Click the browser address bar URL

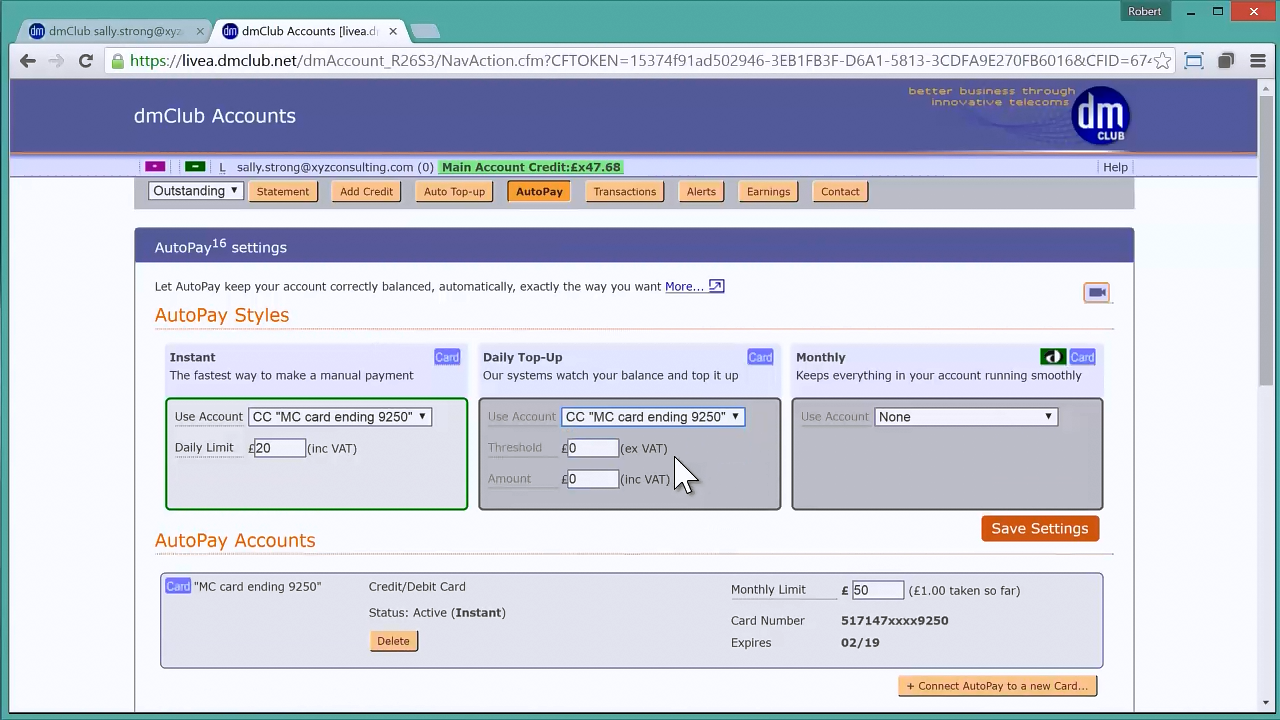pos(640,61)
